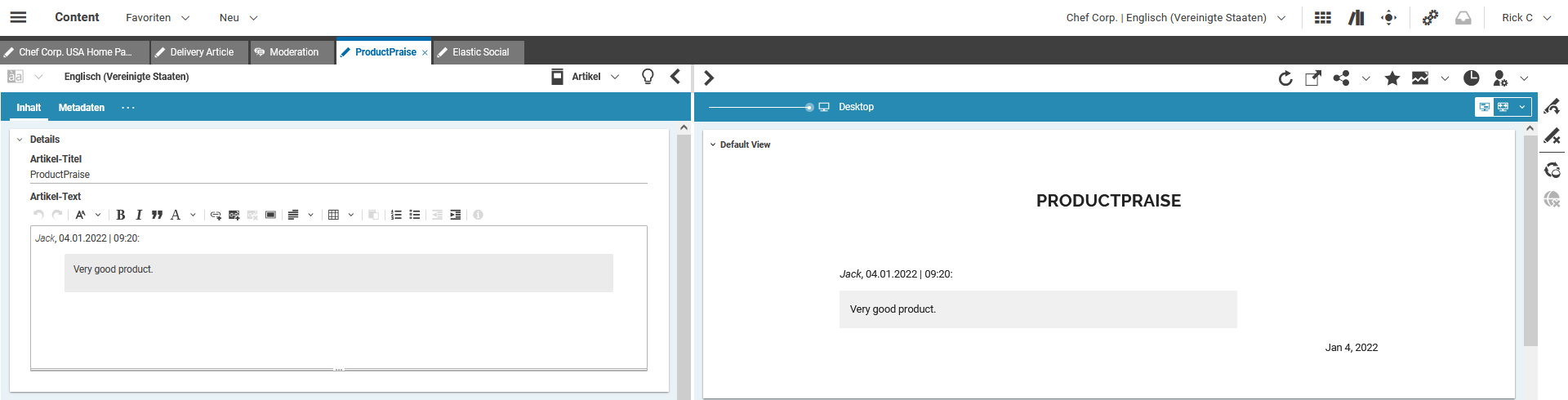
Task: Toggle bold formatting in Artikel-Text toolbar
Action: point(121,215)
